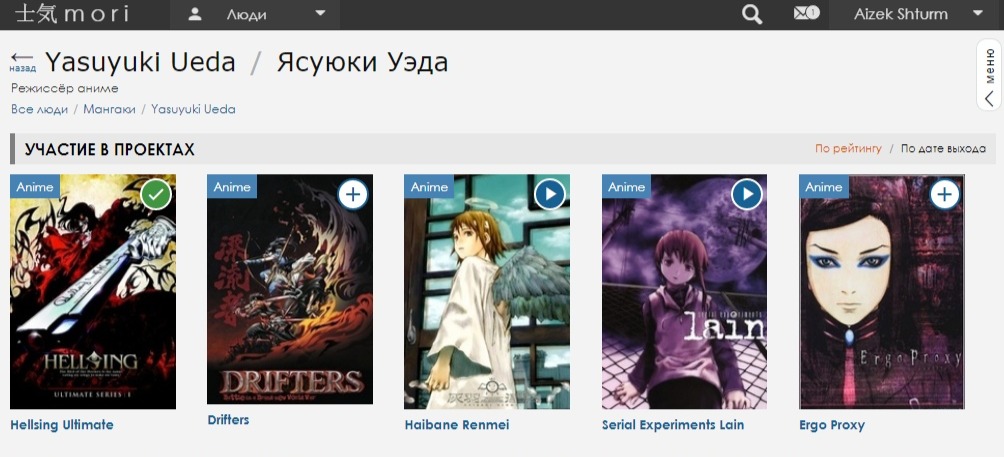Open the search magnifier icon
Viewport: 1004px width, 457px height.
[752, 14]
